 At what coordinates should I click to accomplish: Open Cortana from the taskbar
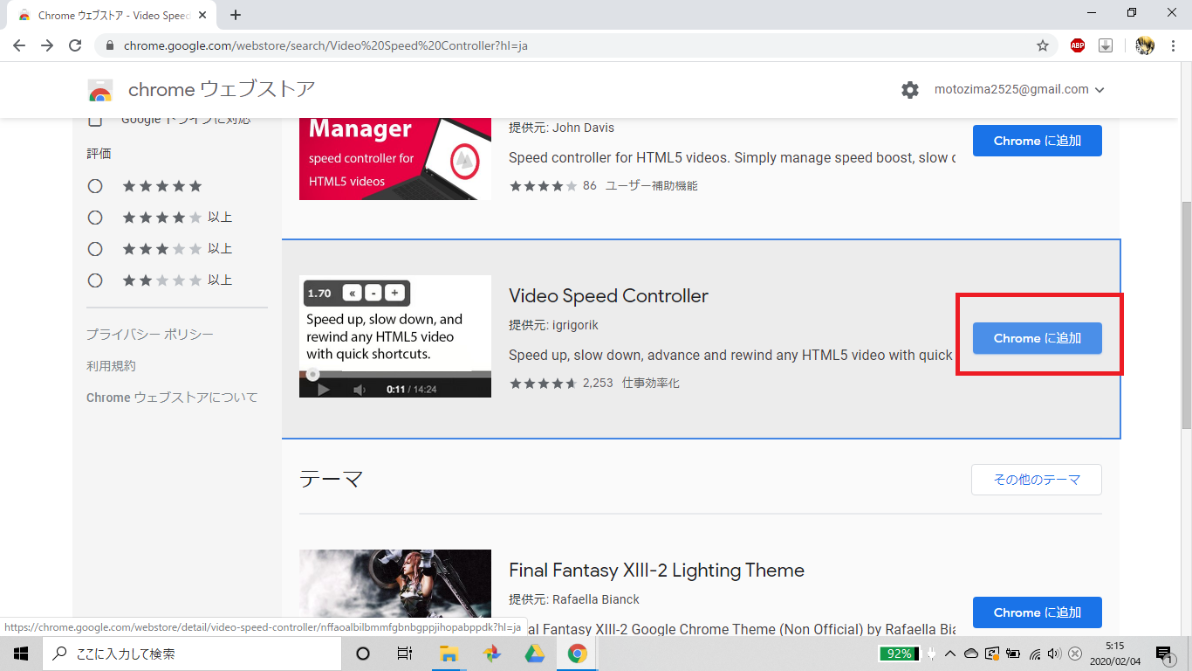point(363,654)
